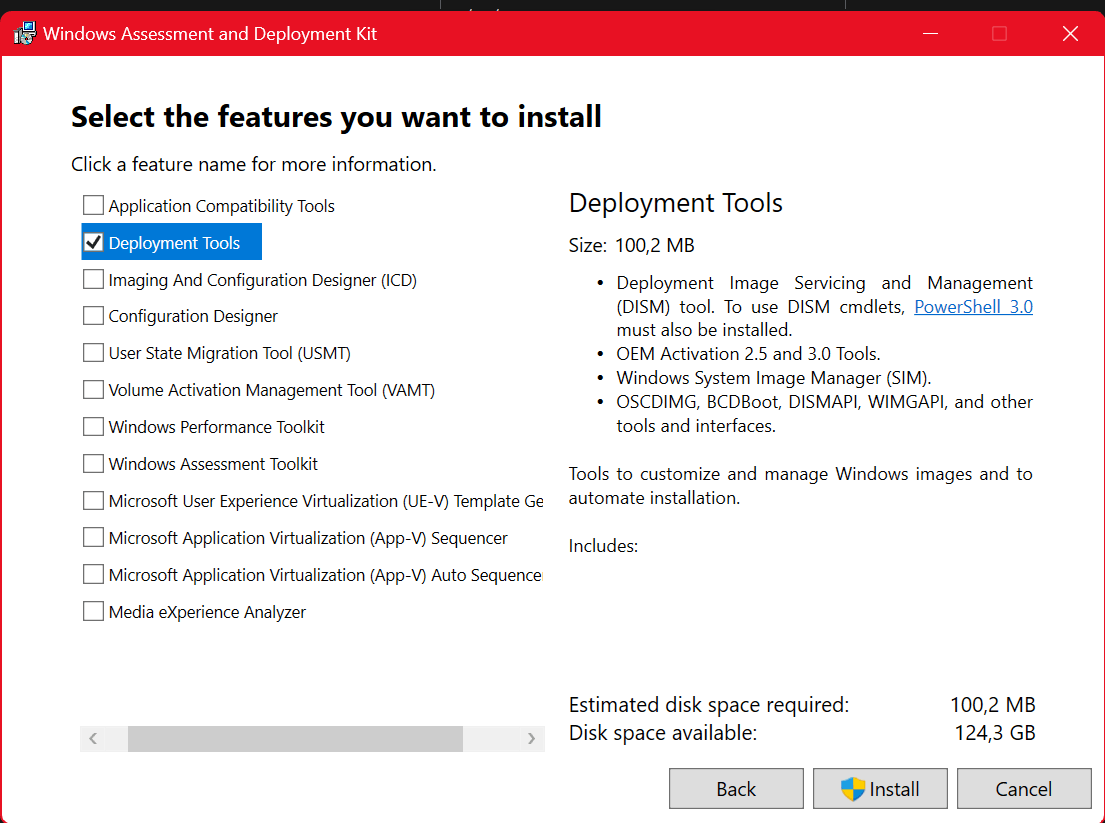Select the Deployment Tools feature name
The height and width of the screenshot is (823, 1105).
tap(174, 243)
